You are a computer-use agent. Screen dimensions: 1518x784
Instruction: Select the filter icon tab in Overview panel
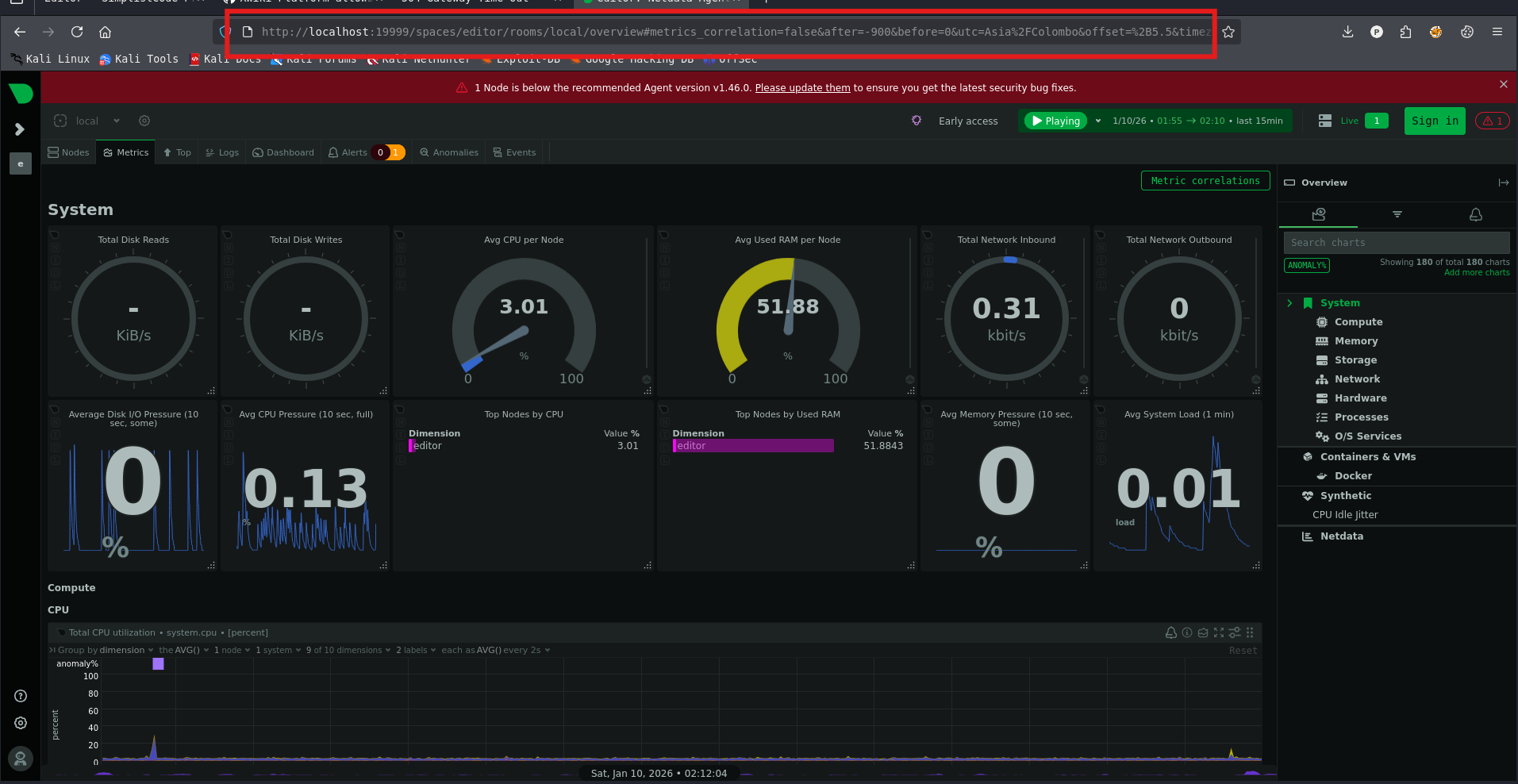point(1397,214)
